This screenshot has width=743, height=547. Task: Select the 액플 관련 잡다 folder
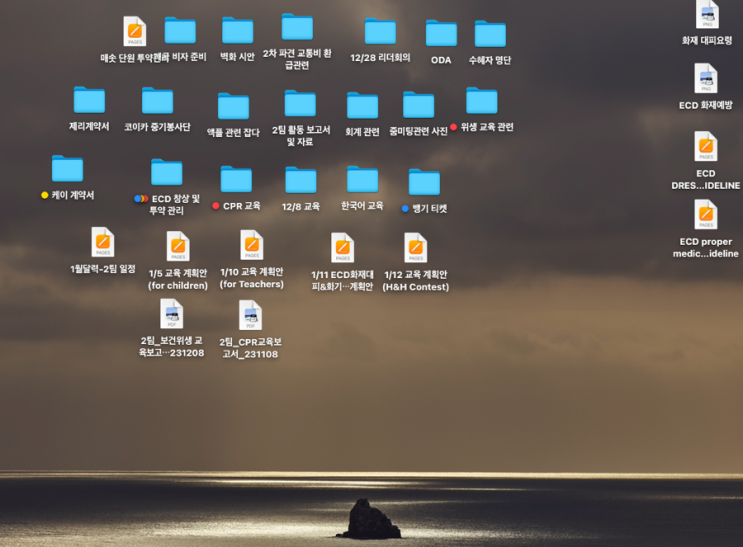233,106
